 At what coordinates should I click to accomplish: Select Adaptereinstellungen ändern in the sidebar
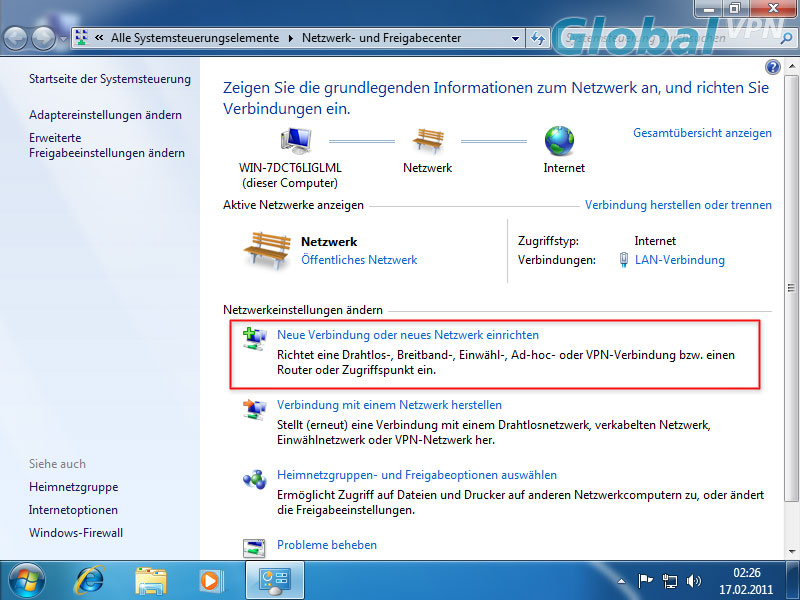[105, 115]
